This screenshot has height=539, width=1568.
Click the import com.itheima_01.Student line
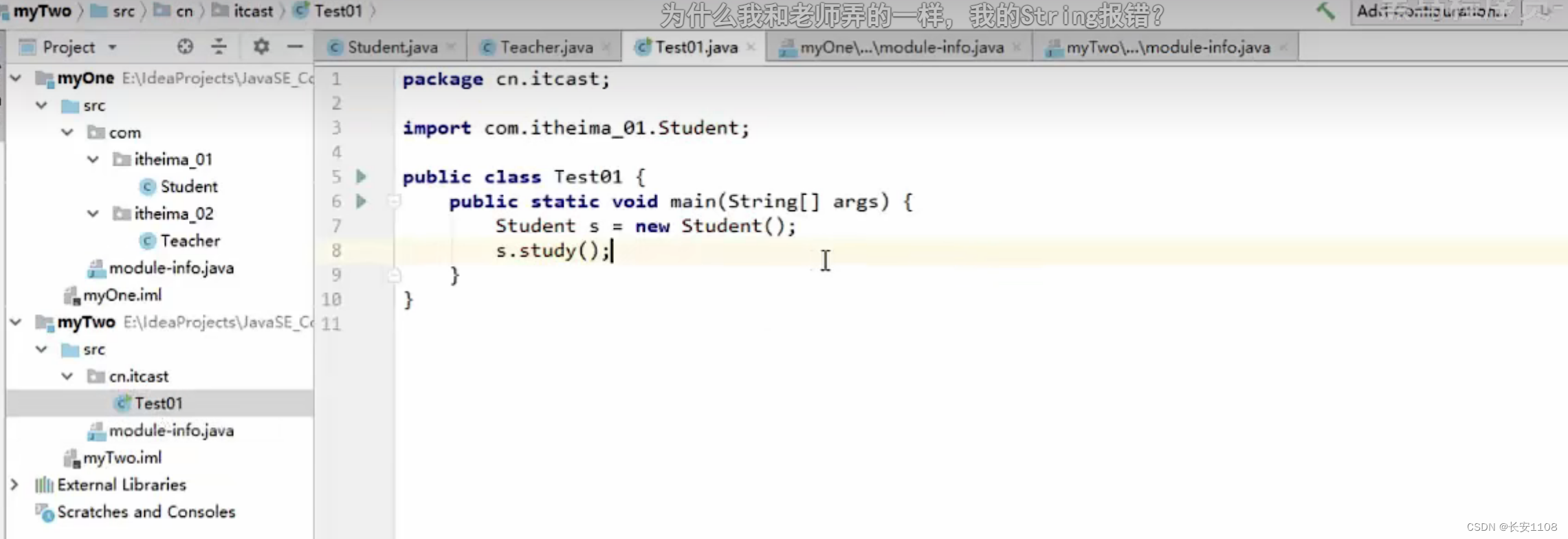(x=576, y=128)
